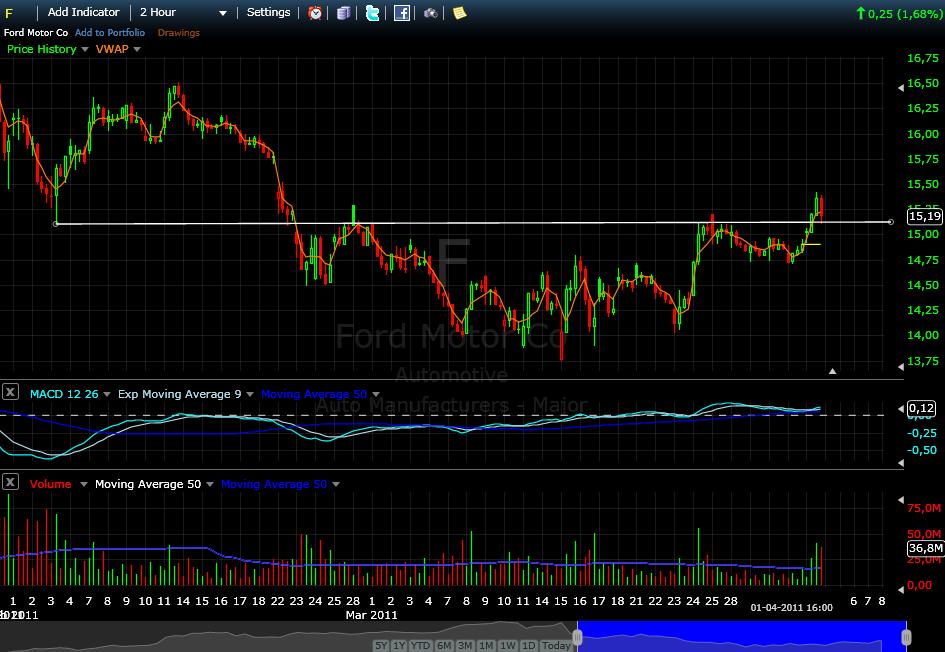Viewport: 945px width, 652px height.
Task: Click the 01-04-2011 16:00 date label
Action: (791, 607)
